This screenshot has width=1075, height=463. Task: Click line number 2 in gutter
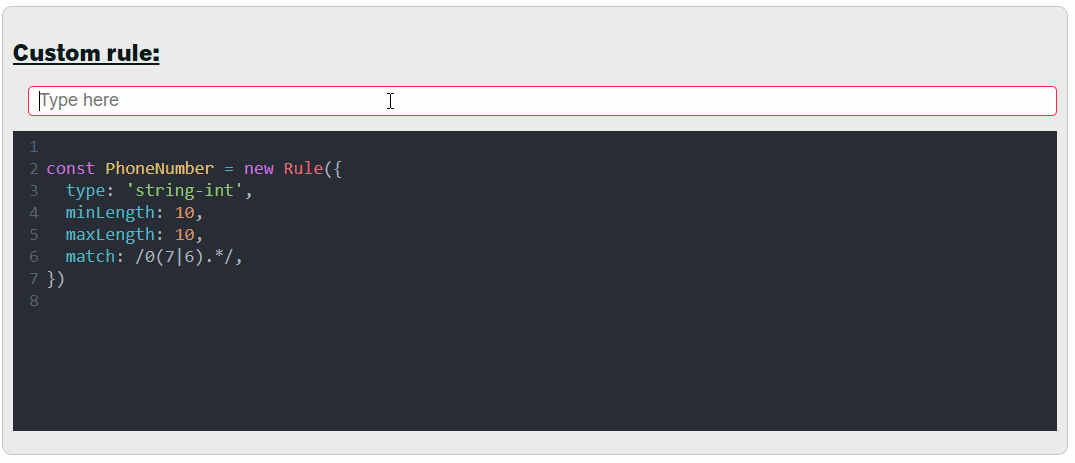[x=34, y=168]
